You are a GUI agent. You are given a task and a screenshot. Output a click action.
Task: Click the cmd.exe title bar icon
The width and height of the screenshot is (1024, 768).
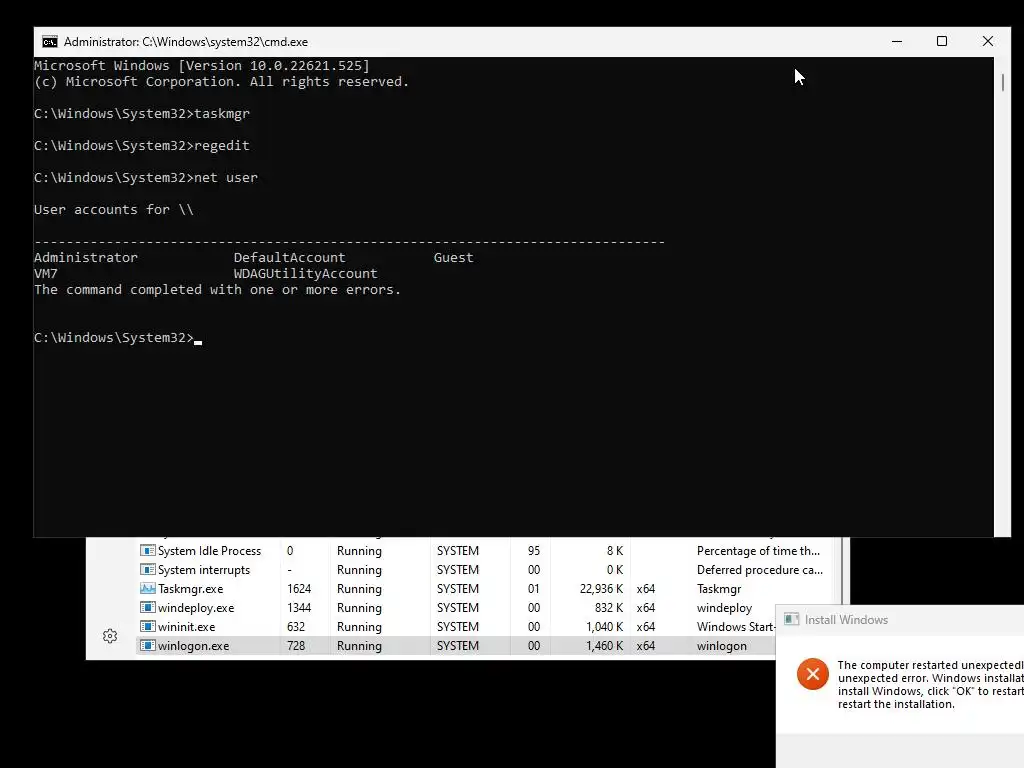pyautogui.click(x=50, y=42)
